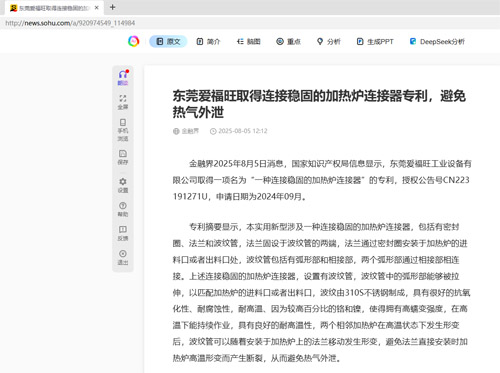Open a new browser tab with plus button

coord(112,7)
